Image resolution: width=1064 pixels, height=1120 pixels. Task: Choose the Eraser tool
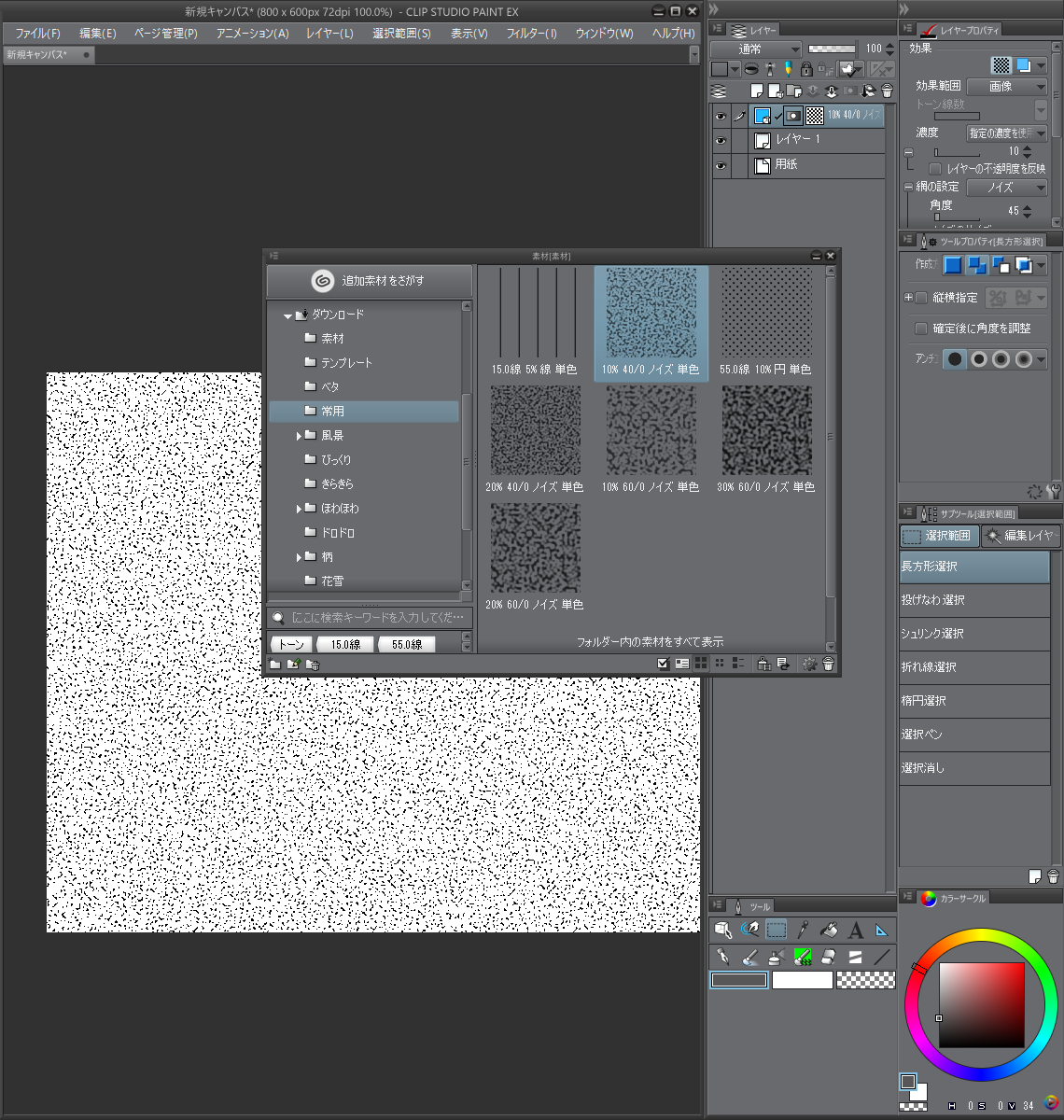click(x=828, y=957)
